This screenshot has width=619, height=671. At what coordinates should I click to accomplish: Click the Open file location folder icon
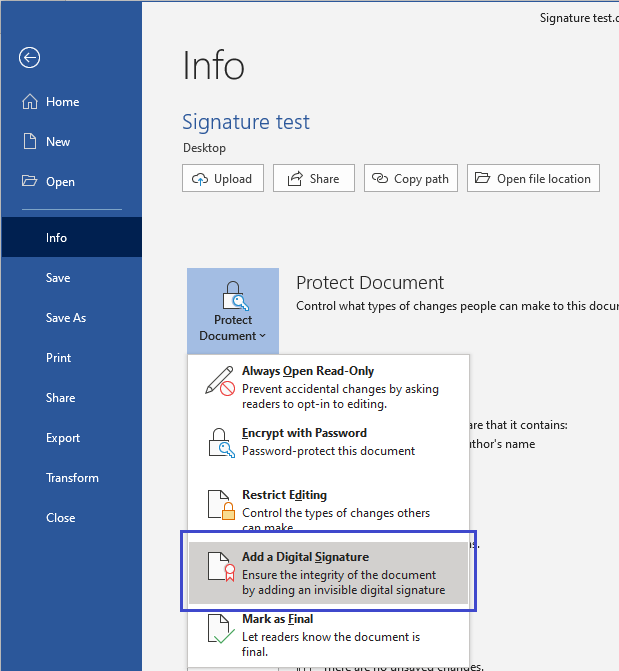tap(482, 178)
